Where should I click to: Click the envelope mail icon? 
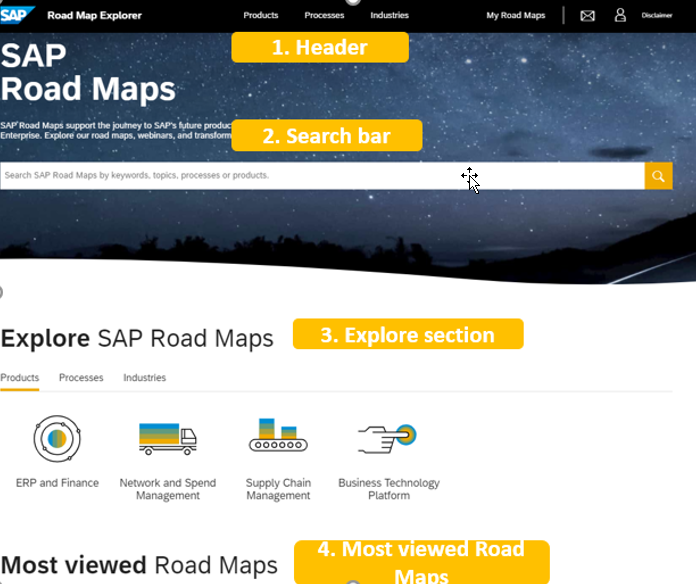587,16
